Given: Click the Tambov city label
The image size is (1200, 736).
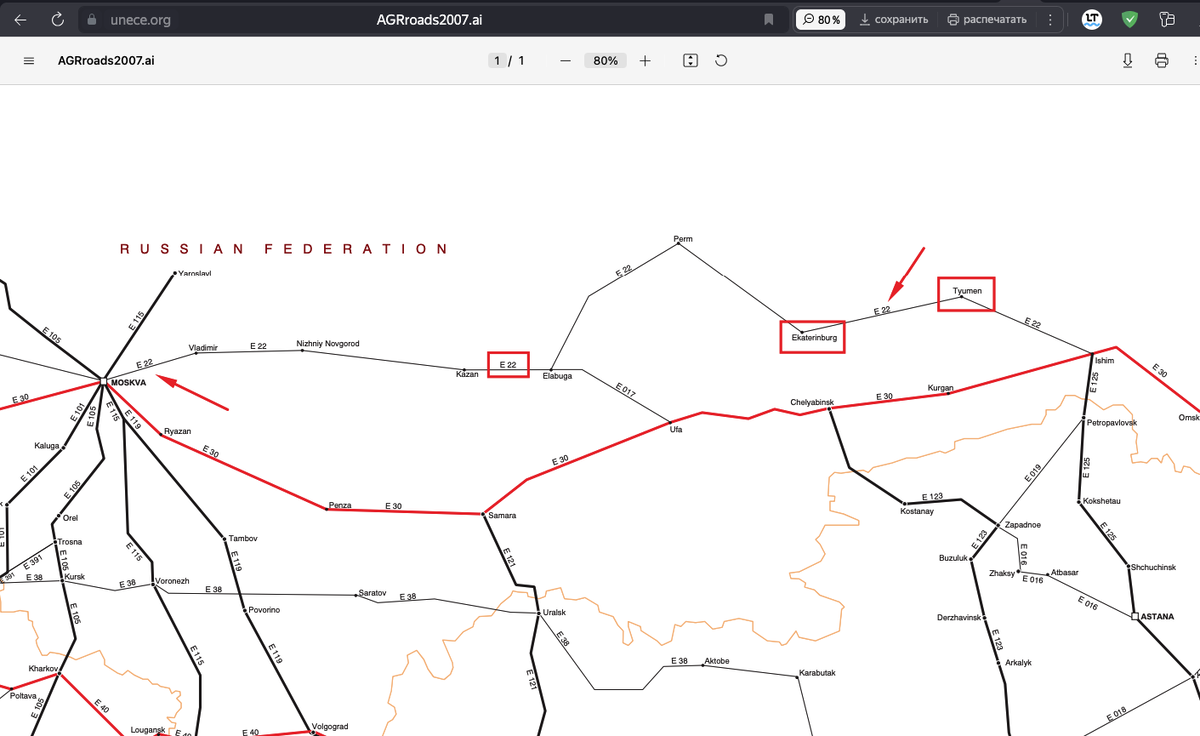Looking at the screenshot, I should point(243,538).
